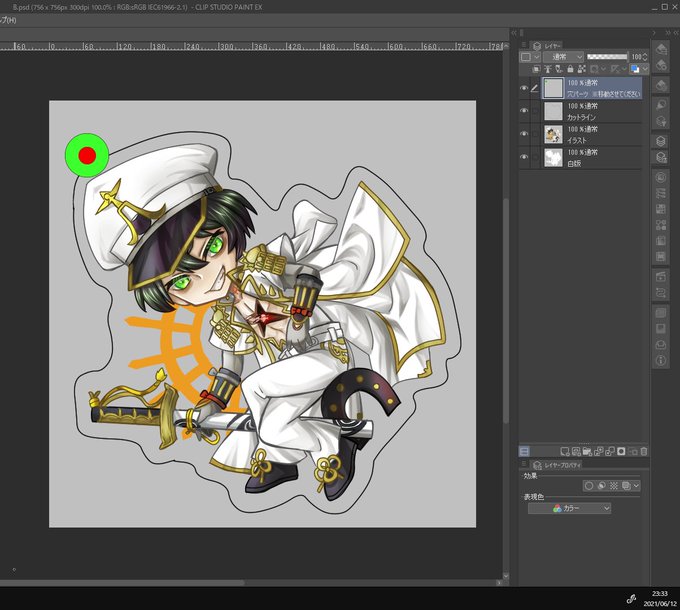Click pen edit indicator on 穴パーツ layer
680x610 pixels.
point(535,88)
